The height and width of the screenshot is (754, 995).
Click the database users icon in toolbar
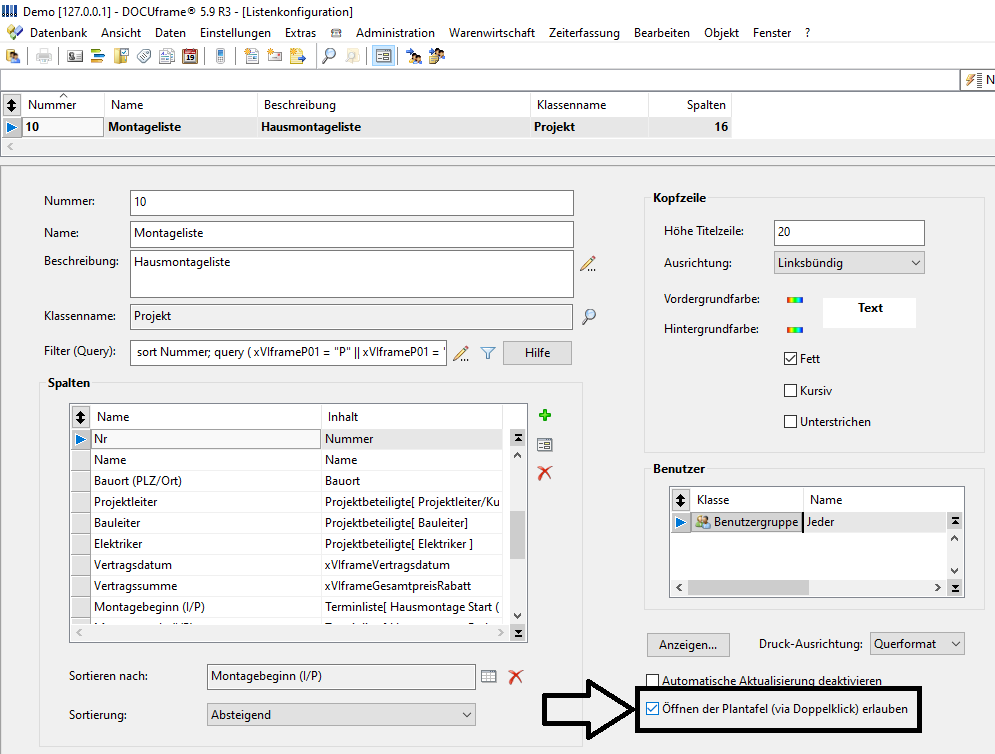tap(13, 56)
